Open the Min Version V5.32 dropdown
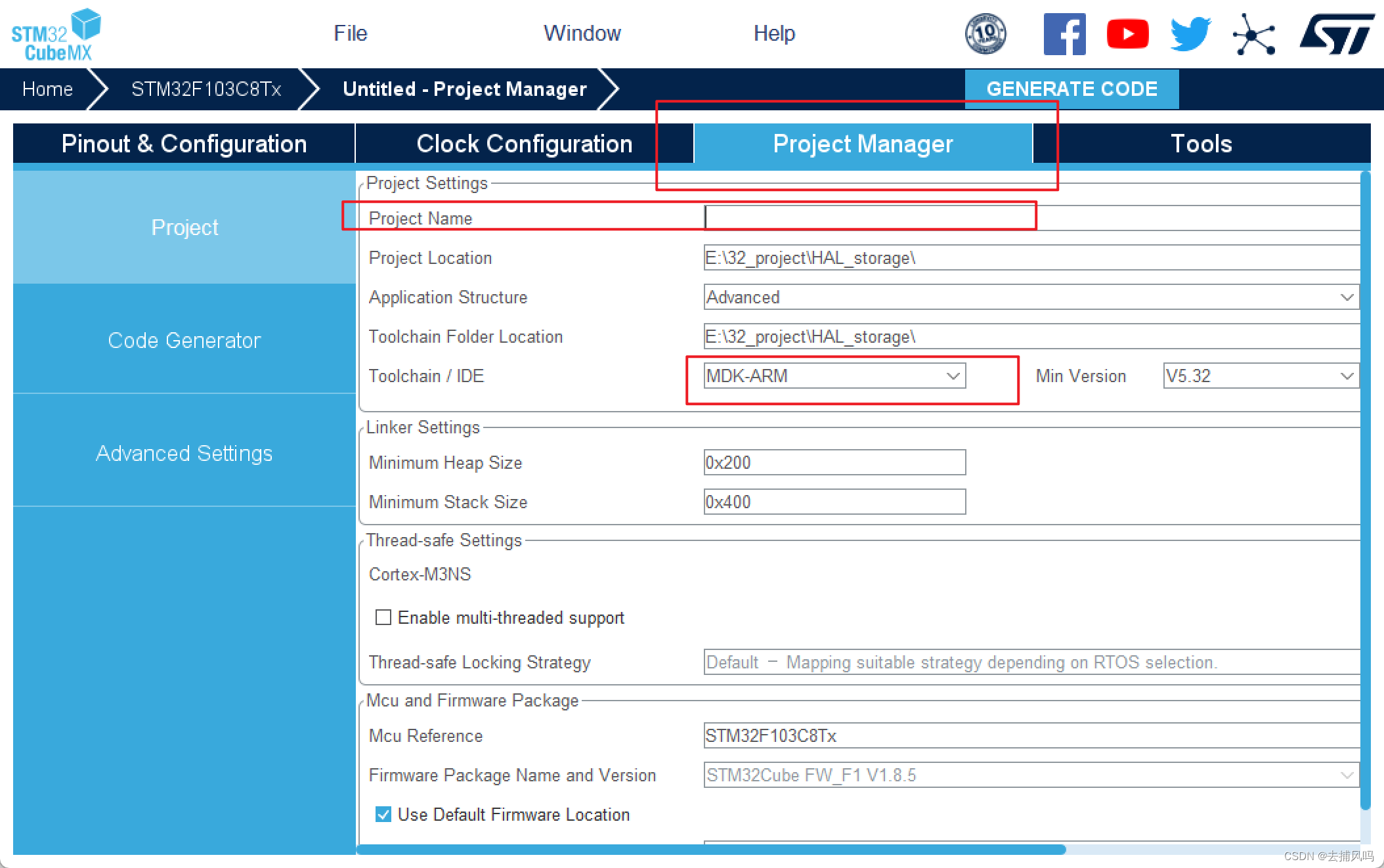Screen dimensions: 1384x868 point(1261,376)
